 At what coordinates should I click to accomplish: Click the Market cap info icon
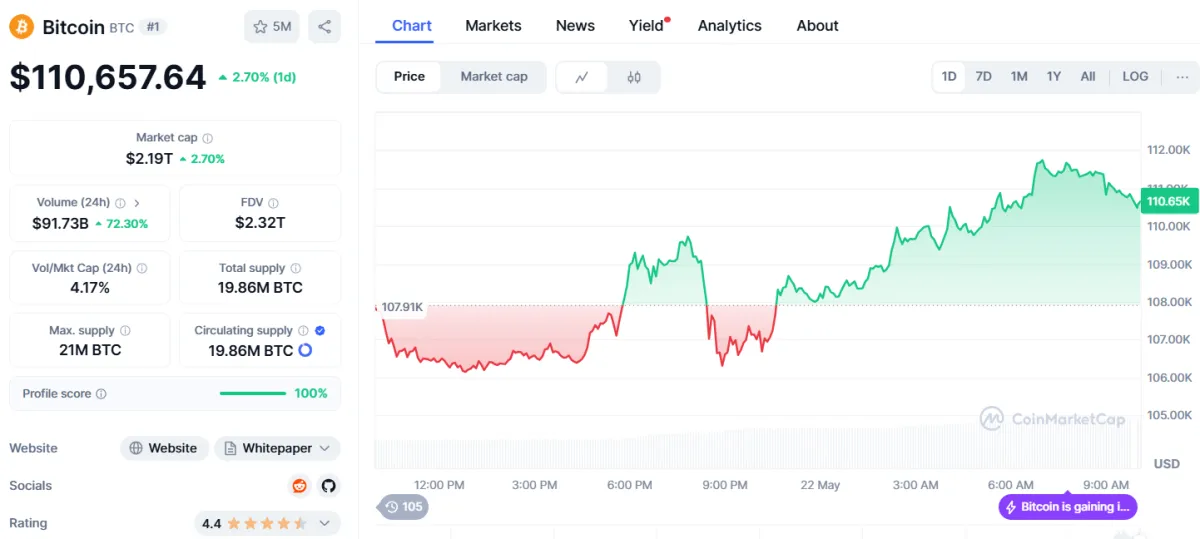click(x=208, y=138)
